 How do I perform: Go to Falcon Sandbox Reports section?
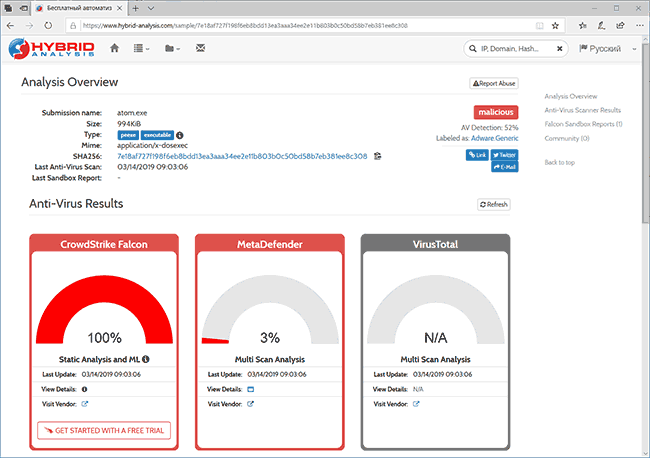tap(583, 124)
